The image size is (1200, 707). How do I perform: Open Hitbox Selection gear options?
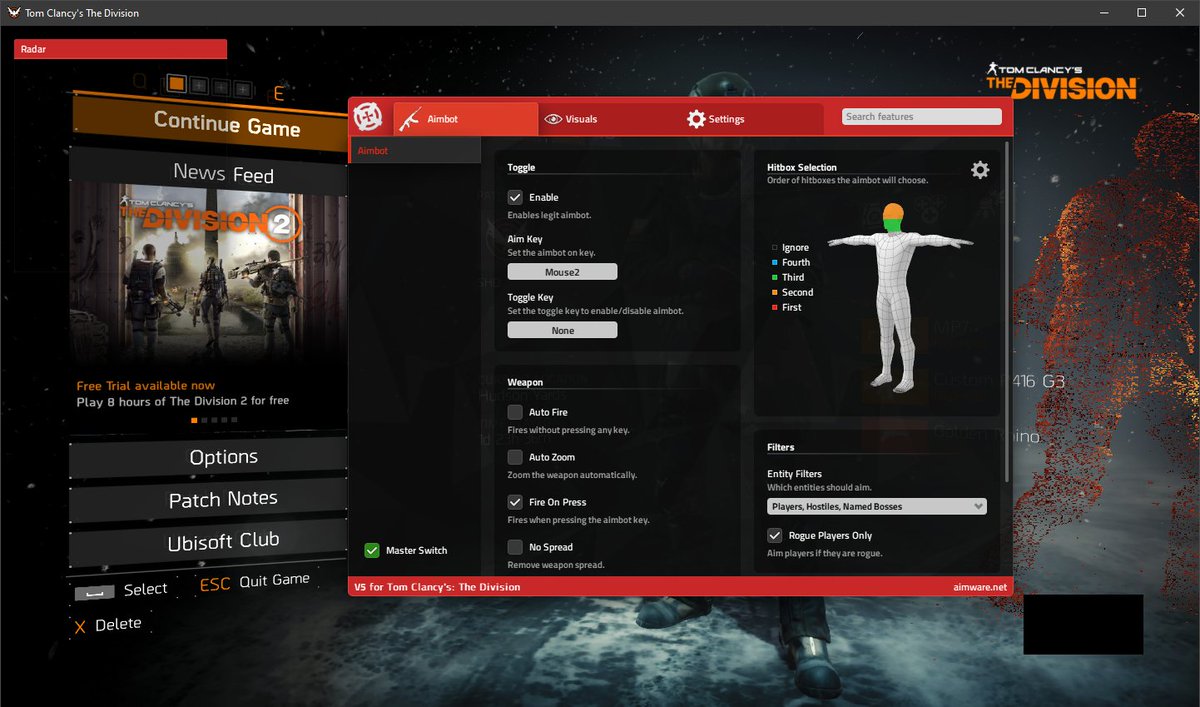coord(980,170)
